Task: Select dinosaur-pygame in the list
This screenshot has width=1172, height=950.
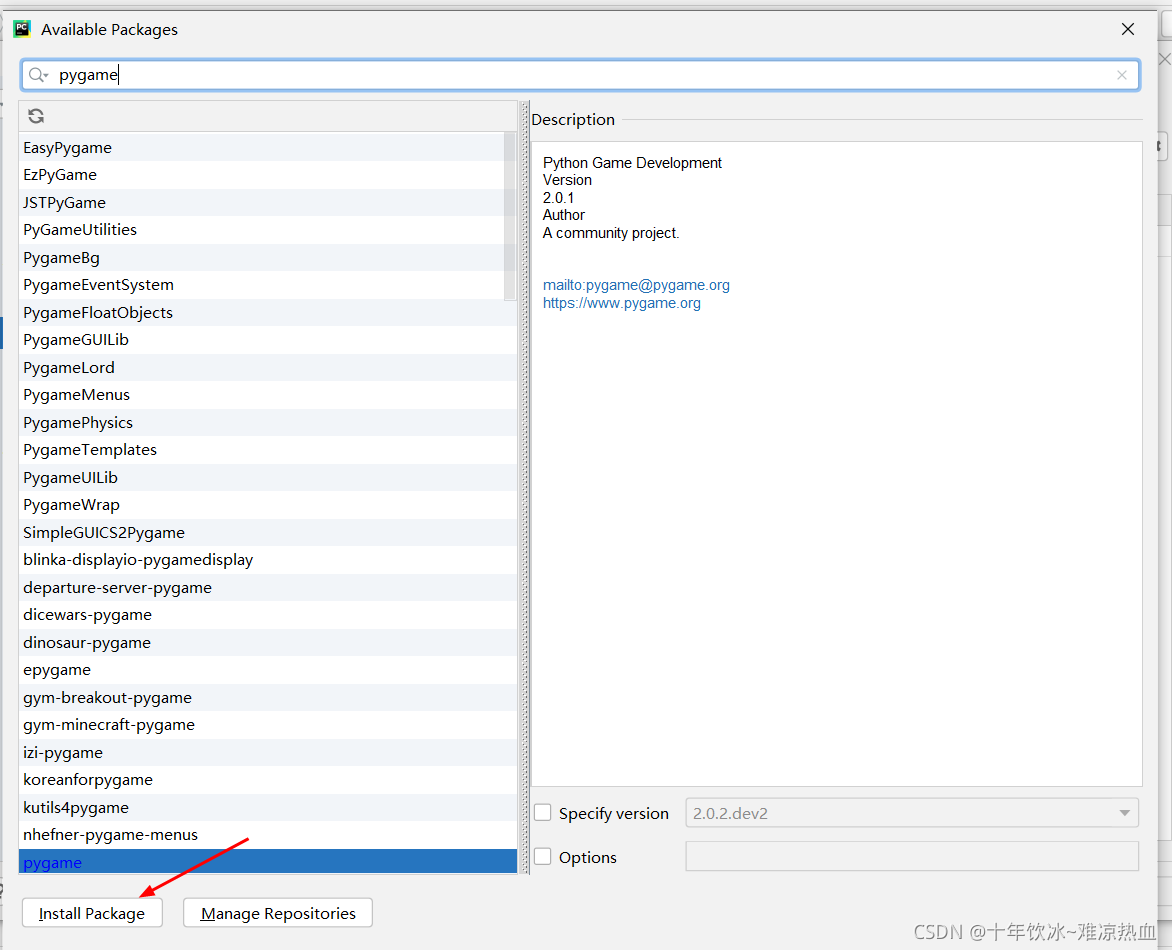Action: (x=268, y=642)
